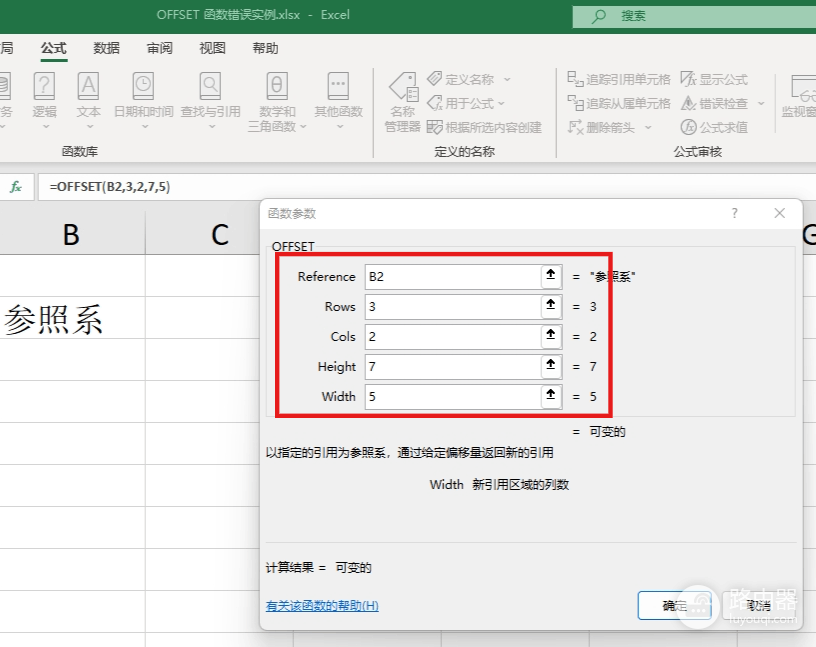
Task: Open help link for this function
Action: pyautogui.click(x=322, y=606)
